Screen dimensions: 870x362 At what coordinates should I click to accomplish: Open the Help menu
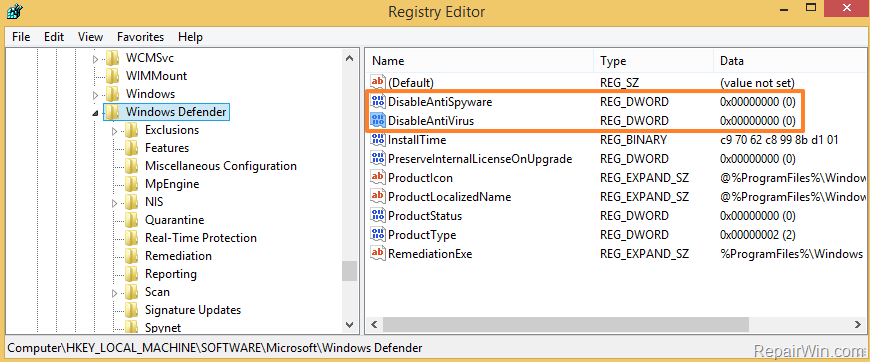click(190, 37)
